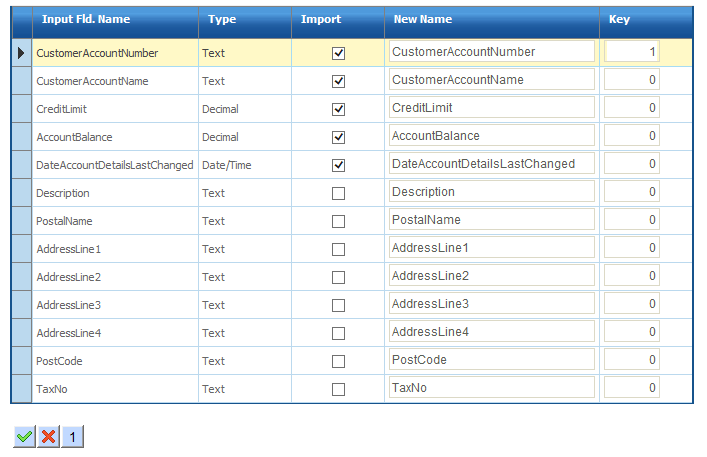Image resolution: width=707 pixels, height=457 pixels.
Task: Disable Import for CreditLimit
Action: (338, 109)
